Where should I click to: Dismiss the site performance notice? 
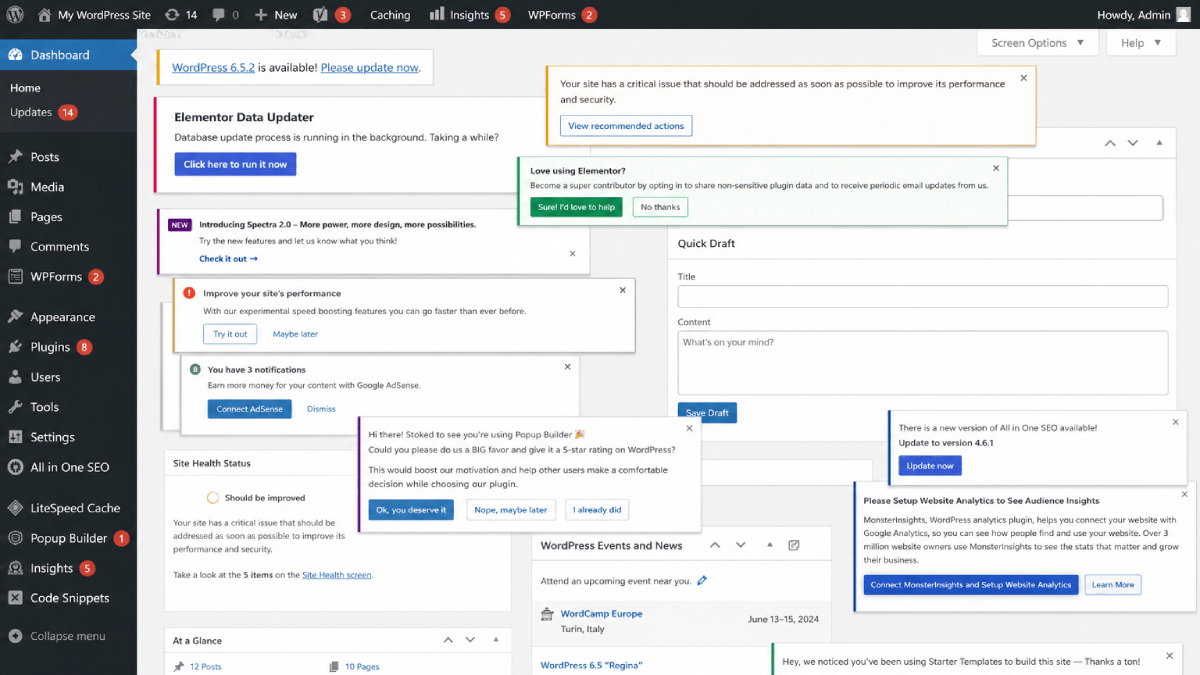click(x=622, y=290)
